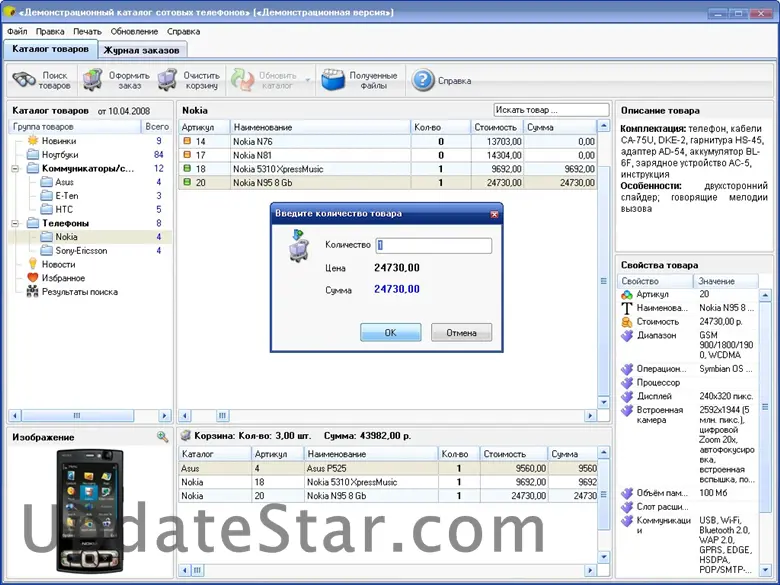Click the icon beside Дисплей property
The width and height of the screenshot is (780, 585).
[627, 396]
